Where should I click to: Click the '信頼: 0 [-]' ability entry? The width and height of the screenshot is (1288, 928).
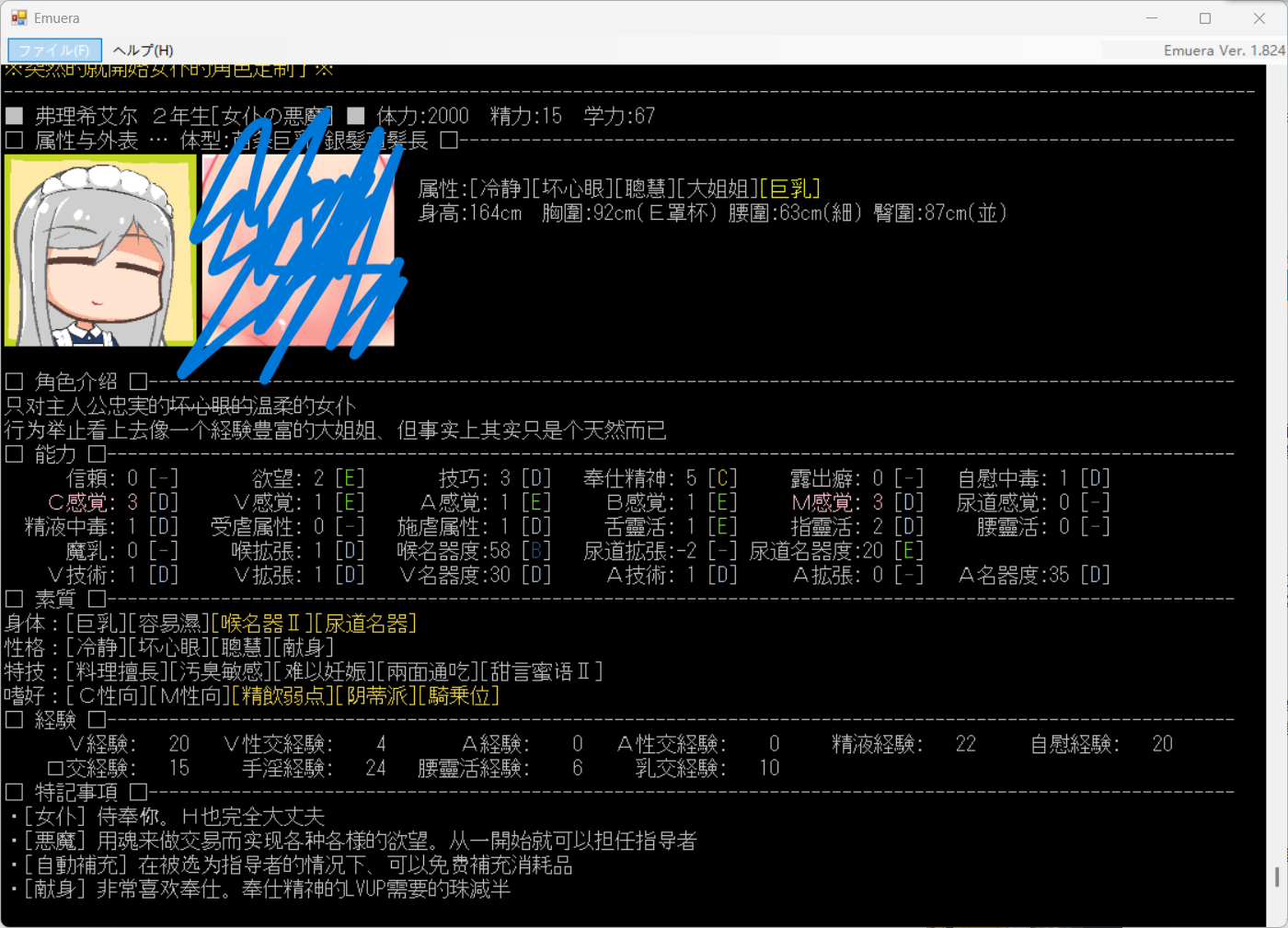click(123, 478)
